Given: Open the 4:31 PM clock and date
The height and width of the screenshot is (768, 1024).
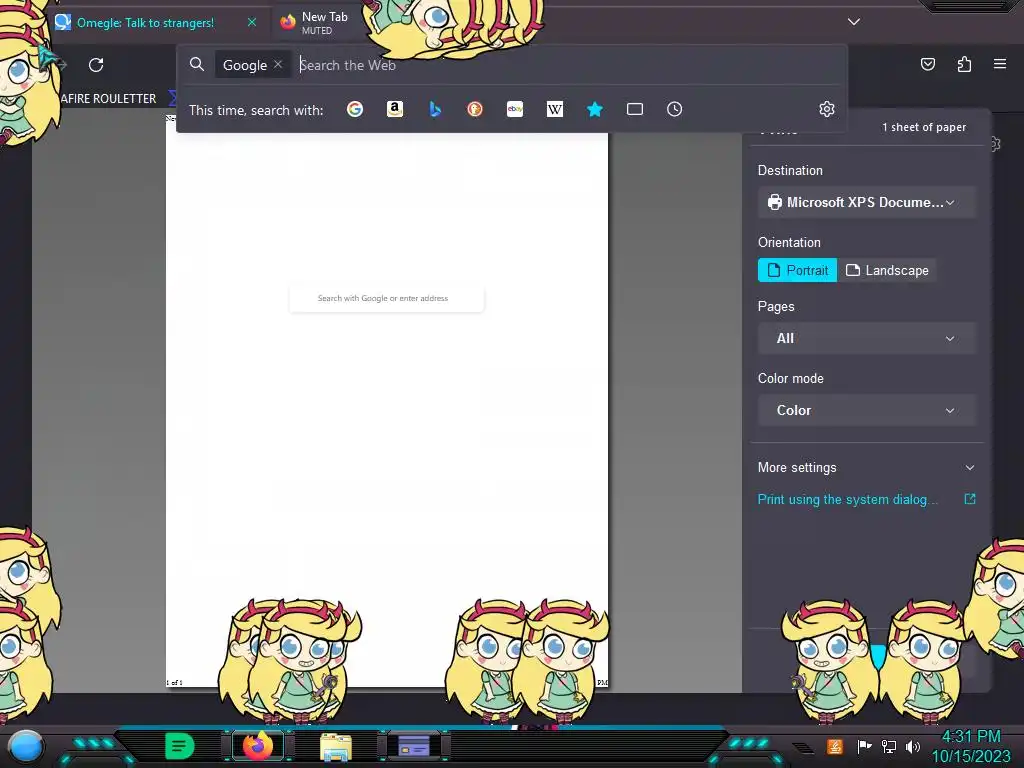Looking at the screenshot, I should tap(971, 746).
